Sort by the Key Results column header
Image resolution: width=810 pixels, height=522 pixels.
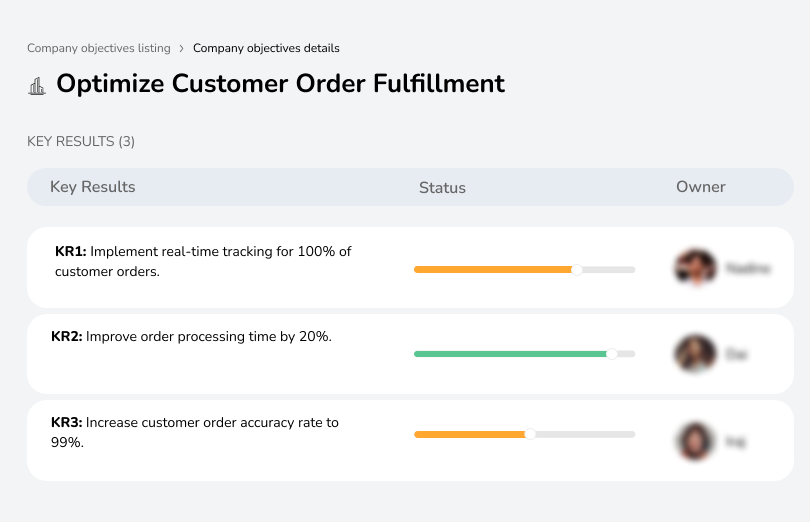tap(92, 187)
